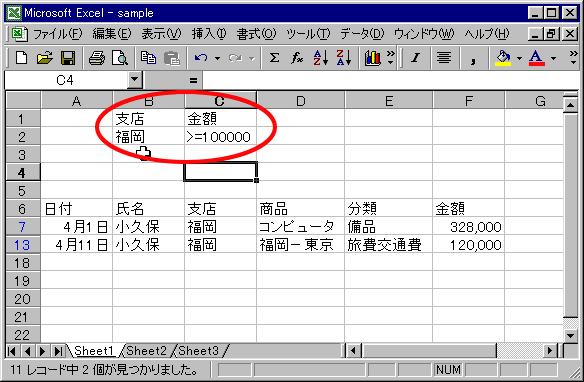Expand the Name Box dropdown arrow

134,80
